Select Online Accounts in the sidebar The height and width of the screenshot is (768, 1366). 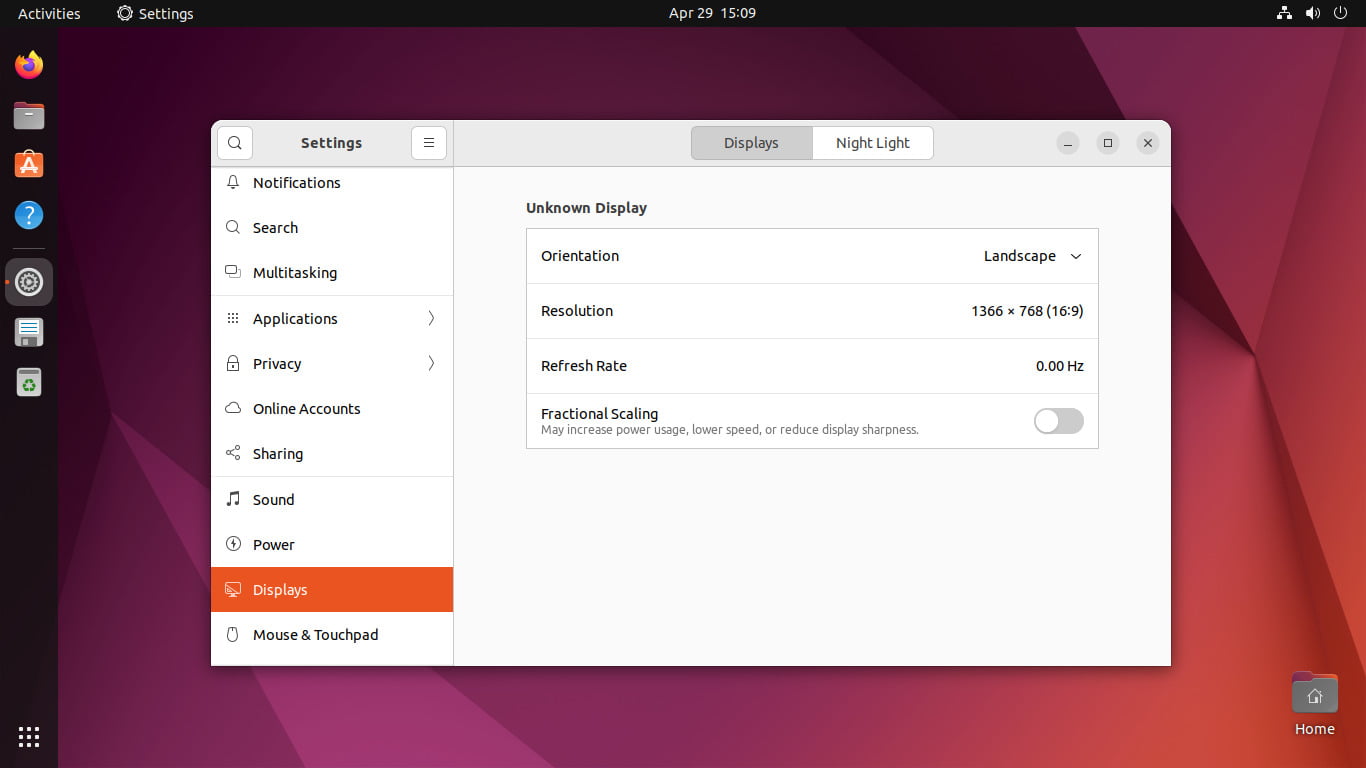[x=307, y=408]
